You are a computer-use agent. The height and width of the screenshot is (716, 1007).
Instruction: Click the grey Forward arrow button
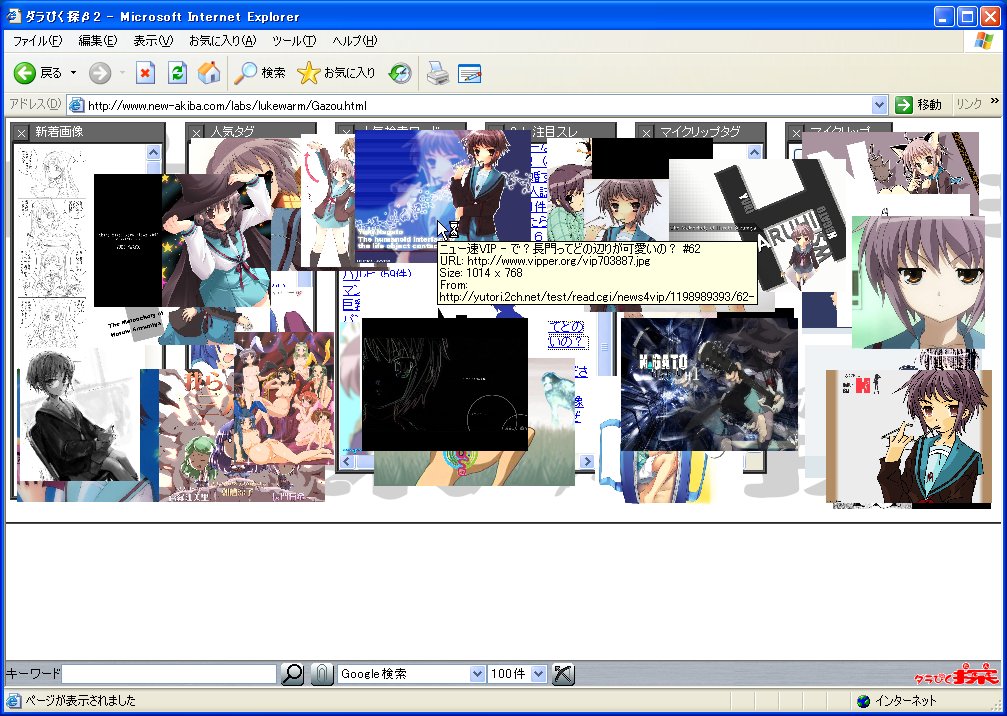[x=100, y=73]
